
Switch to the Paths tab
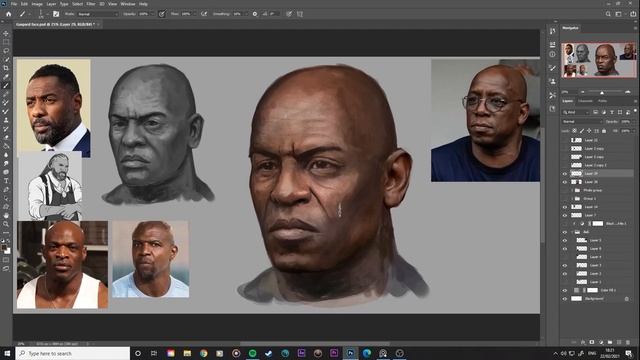coord(602,101)
